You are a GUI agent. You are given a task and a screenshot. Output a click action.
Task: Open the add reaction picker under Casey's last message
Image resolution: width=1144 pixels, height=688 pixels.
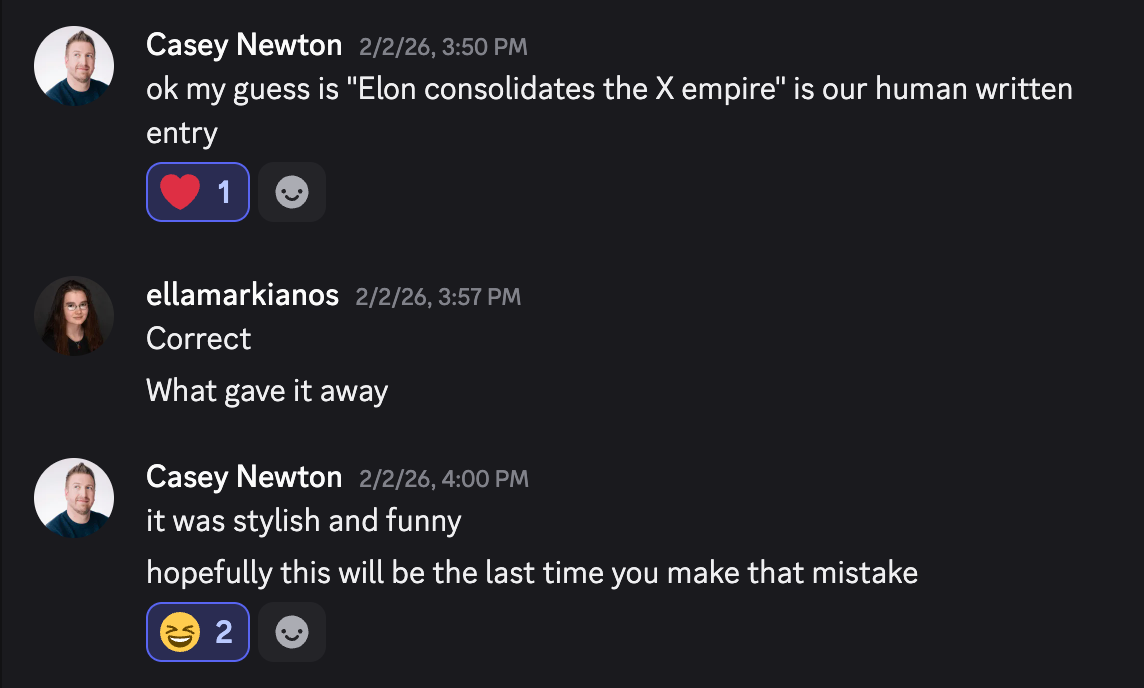(291, 631)
